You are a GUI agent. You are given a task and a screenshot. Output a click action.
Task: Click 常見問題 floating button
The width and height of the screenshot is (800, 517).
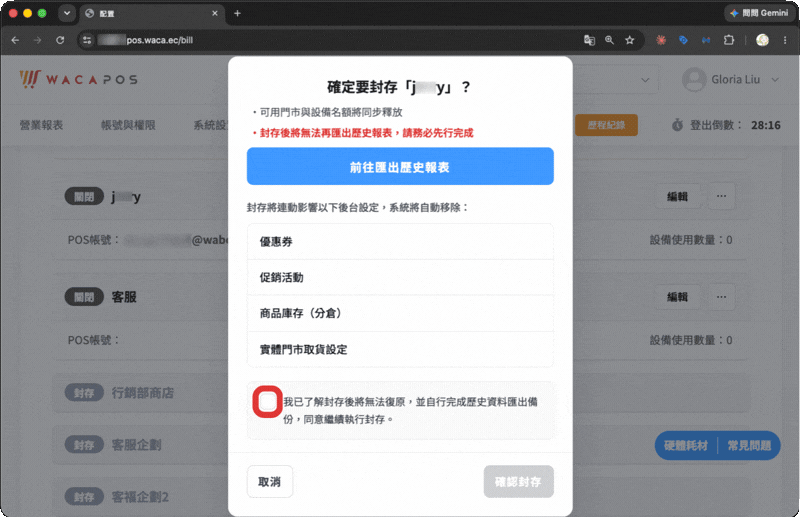click(x=749, y=446)
